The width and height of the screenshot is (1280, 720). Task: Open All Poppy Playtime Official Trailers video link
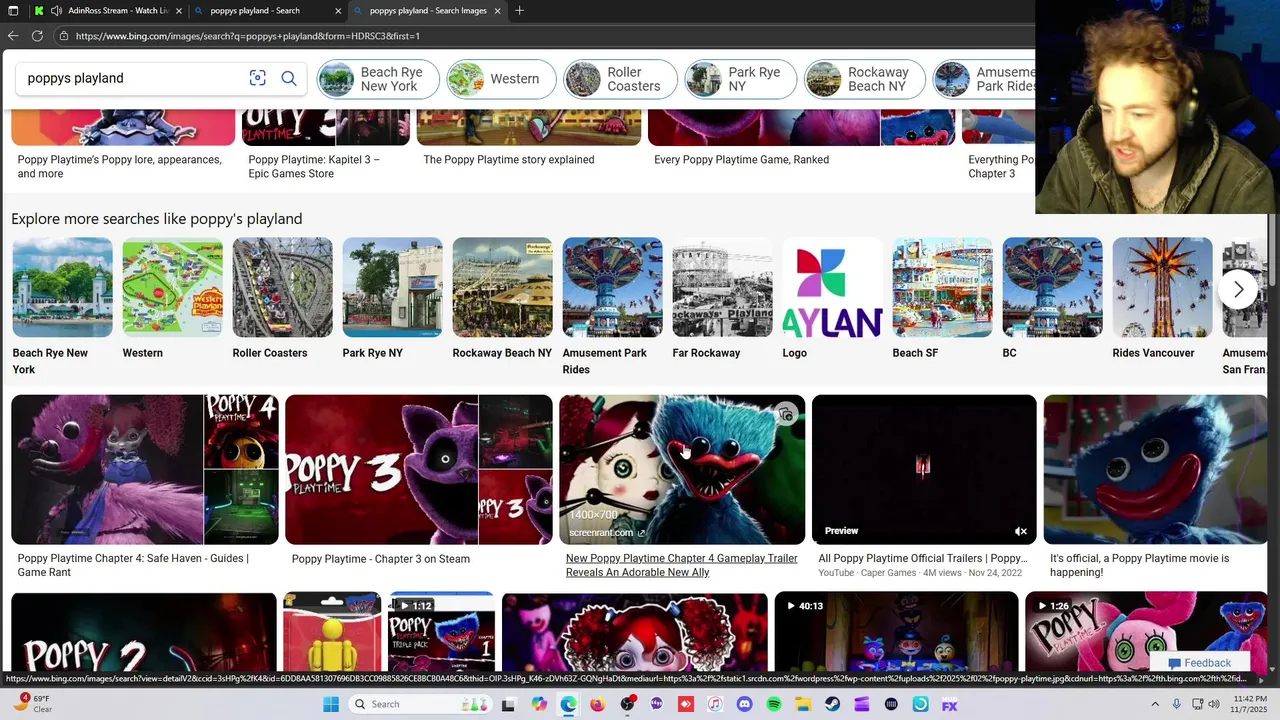[923, 558]
